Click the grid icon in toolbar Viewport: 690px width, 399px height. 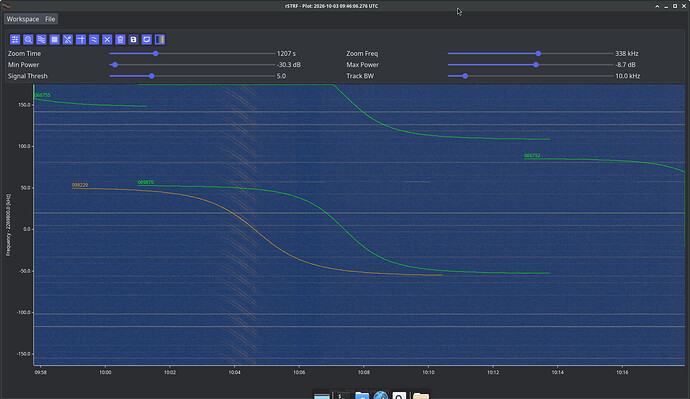(x=55, y=40)
